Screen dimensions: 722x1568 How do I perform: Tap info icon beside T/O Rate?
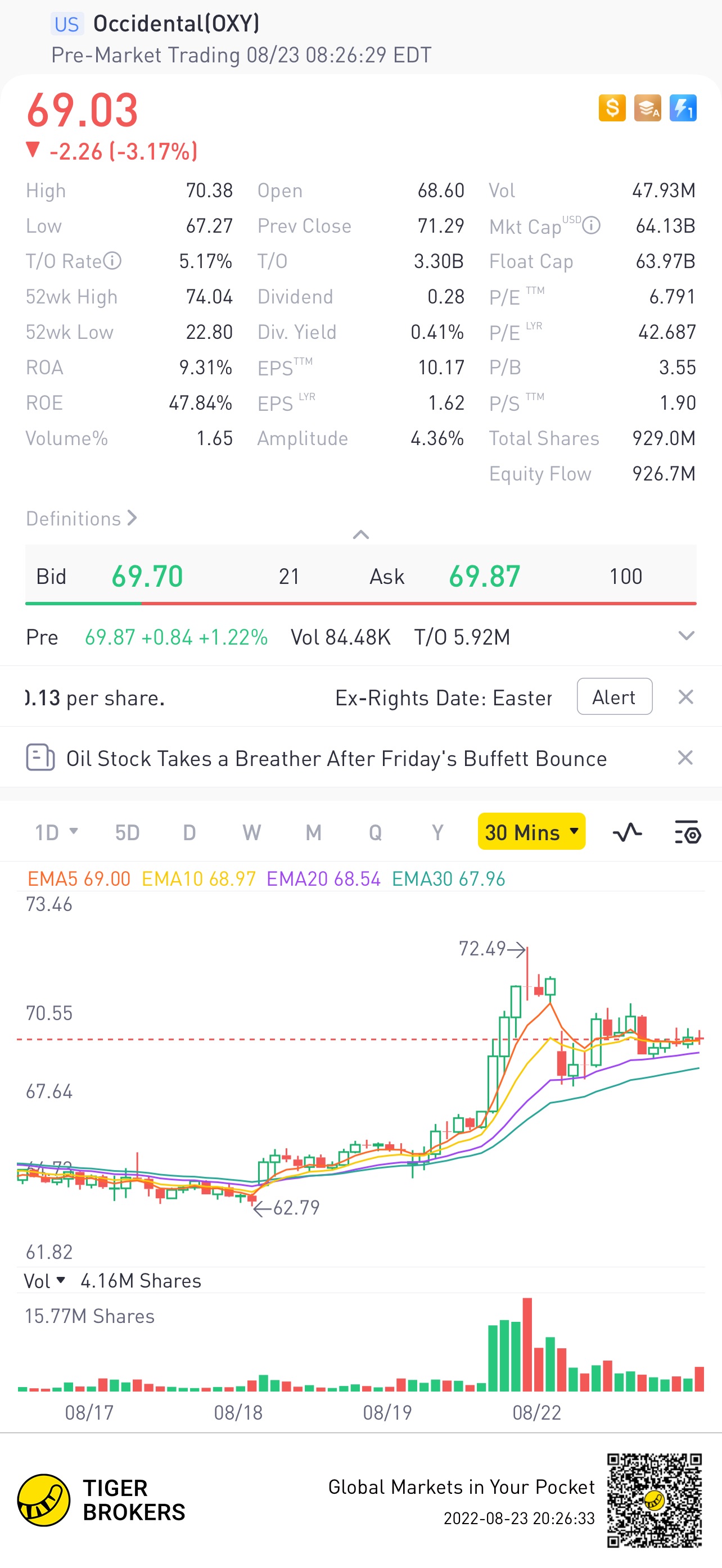pyautogui.click(x=112, y=261)
